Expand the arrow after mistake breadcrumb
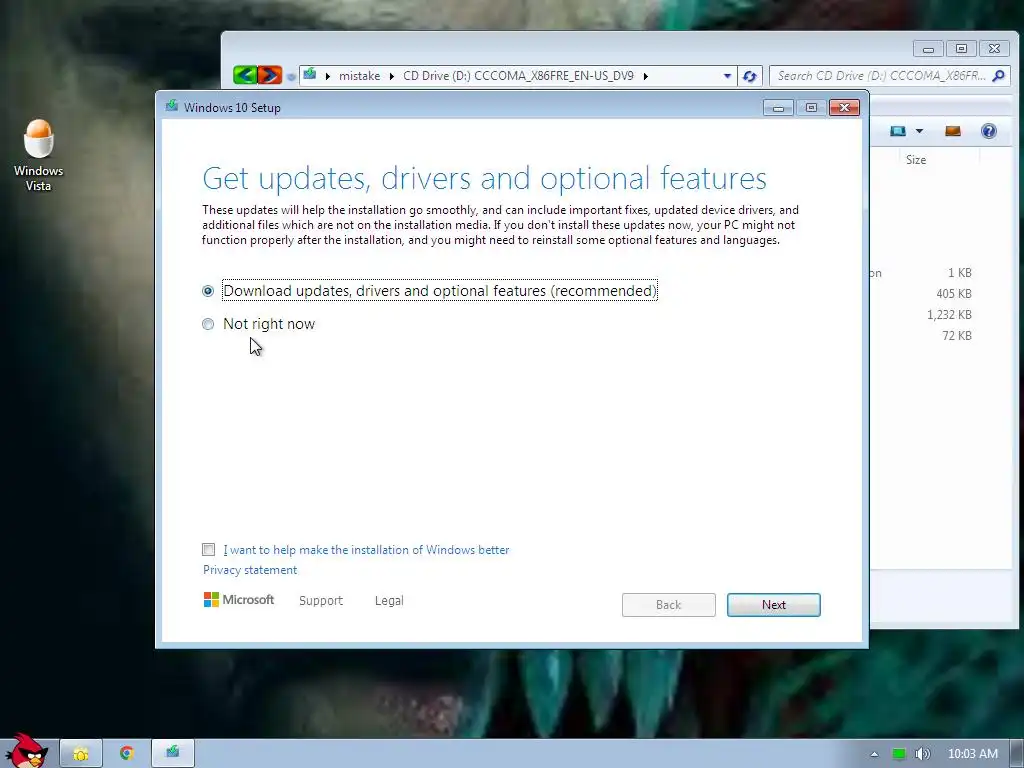The height and width of the screenshot is (768, 1024). (x=392, y=76)
